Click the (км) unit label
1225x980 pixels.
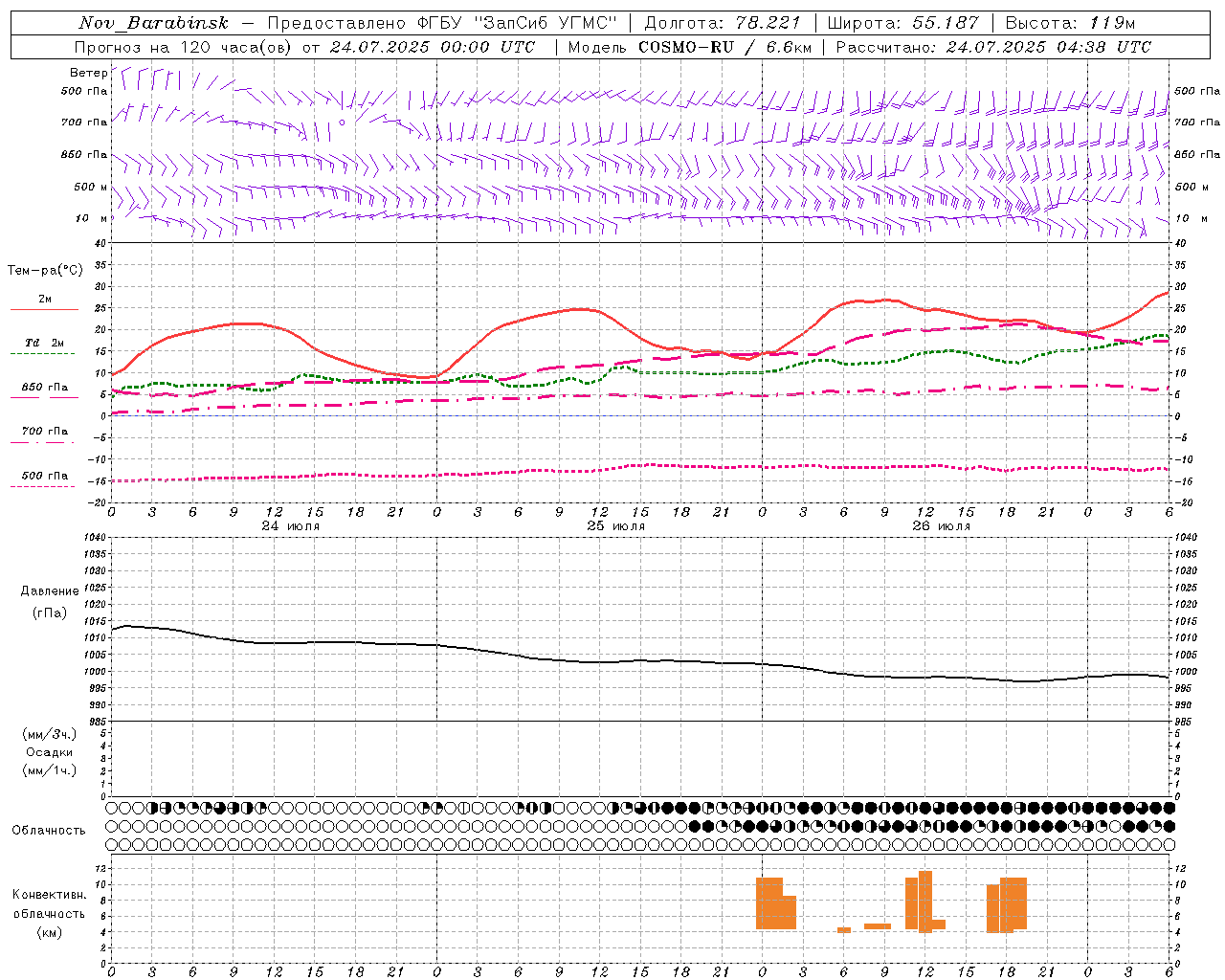coord(50,932)
